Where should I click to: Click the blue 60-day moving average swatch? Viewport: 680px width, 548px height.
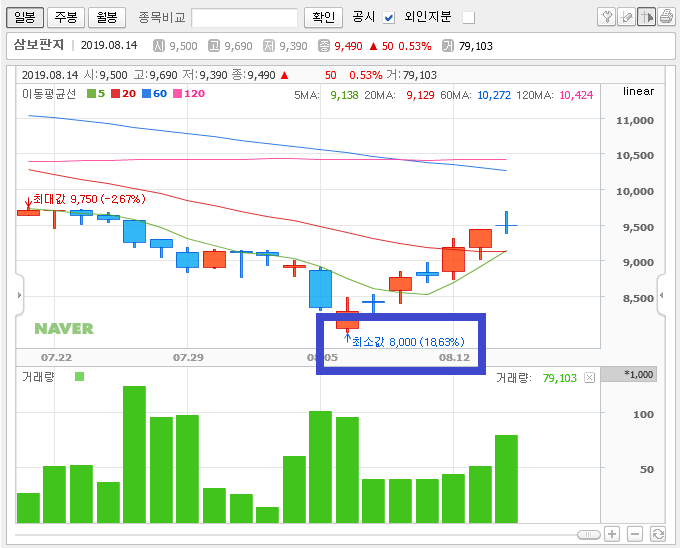pos(147,94)
